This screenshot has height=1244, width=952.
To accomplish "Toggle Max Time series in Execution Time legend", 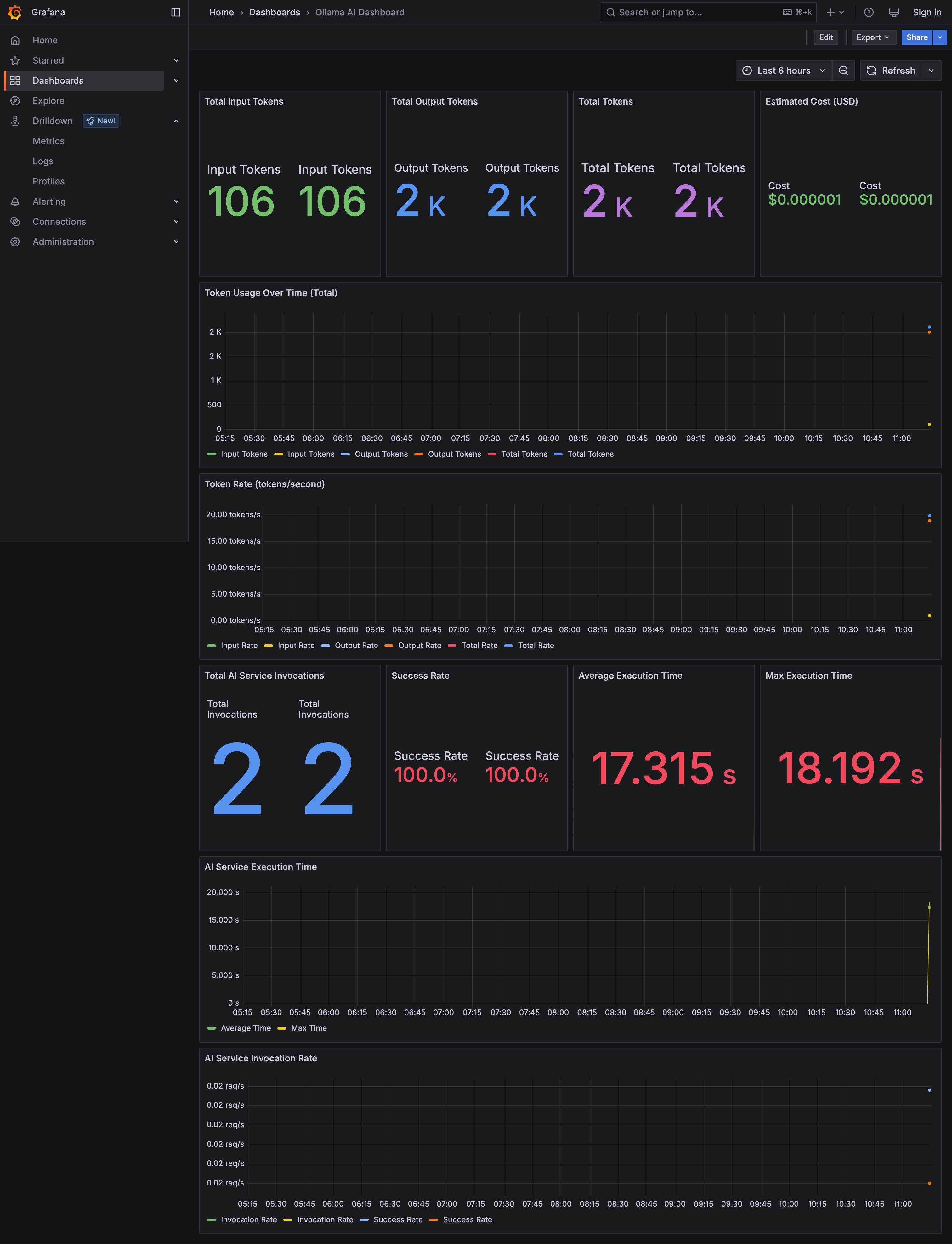I will pos(308,1028).
